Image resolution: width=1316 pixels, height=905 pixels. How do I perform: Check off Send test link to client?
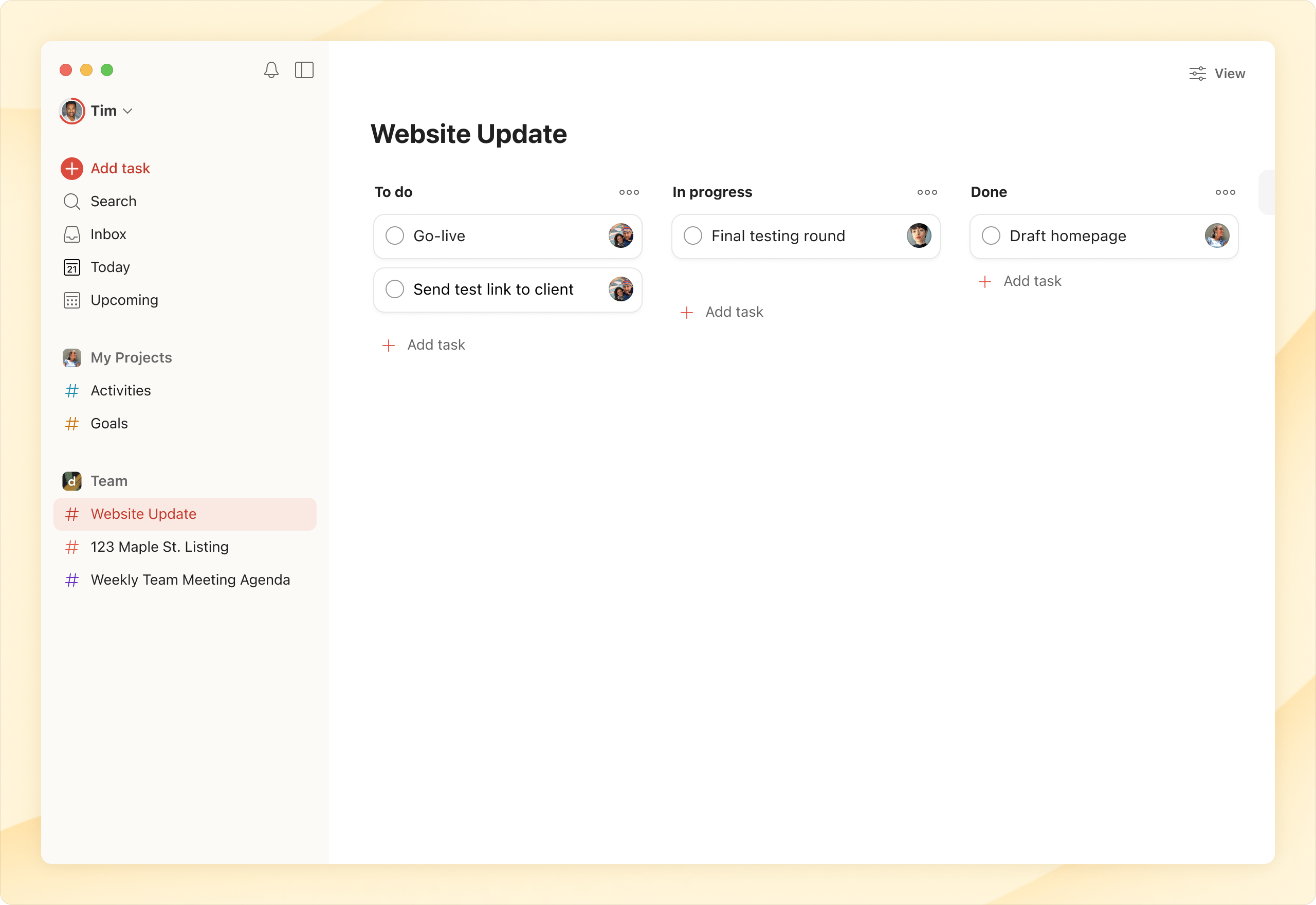click(x=394, y=289)
